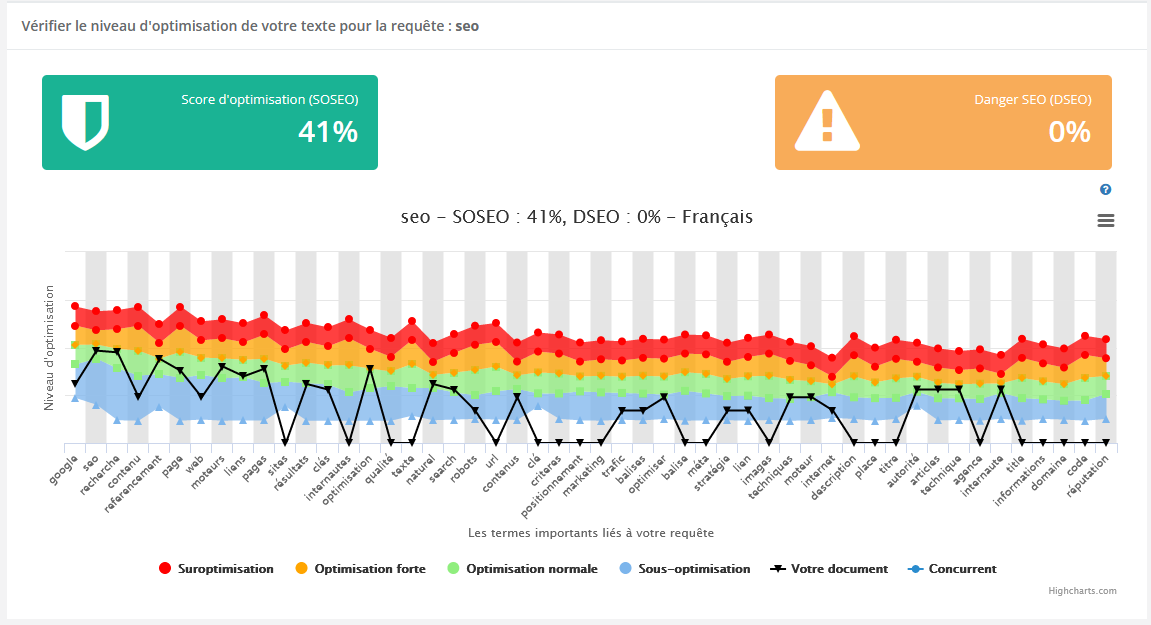Image resolution: width=1151 pixels, height=625 pixels.
Task: Toggle the Optimisation forte legend series
Action: (369, 569)
